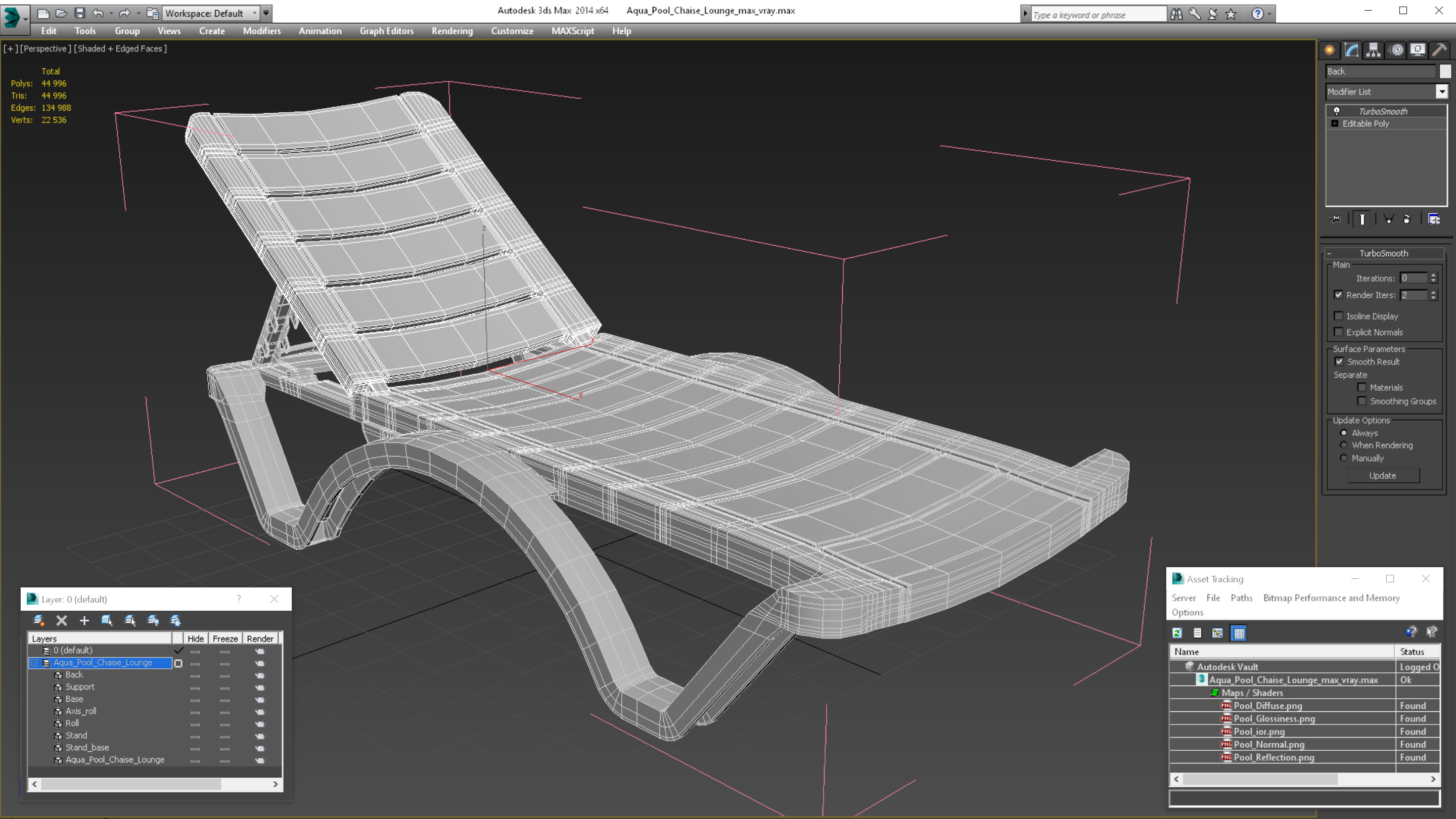Click the Perspective viewport label
The image size is (1456, 819).
[x=45, y=49]
